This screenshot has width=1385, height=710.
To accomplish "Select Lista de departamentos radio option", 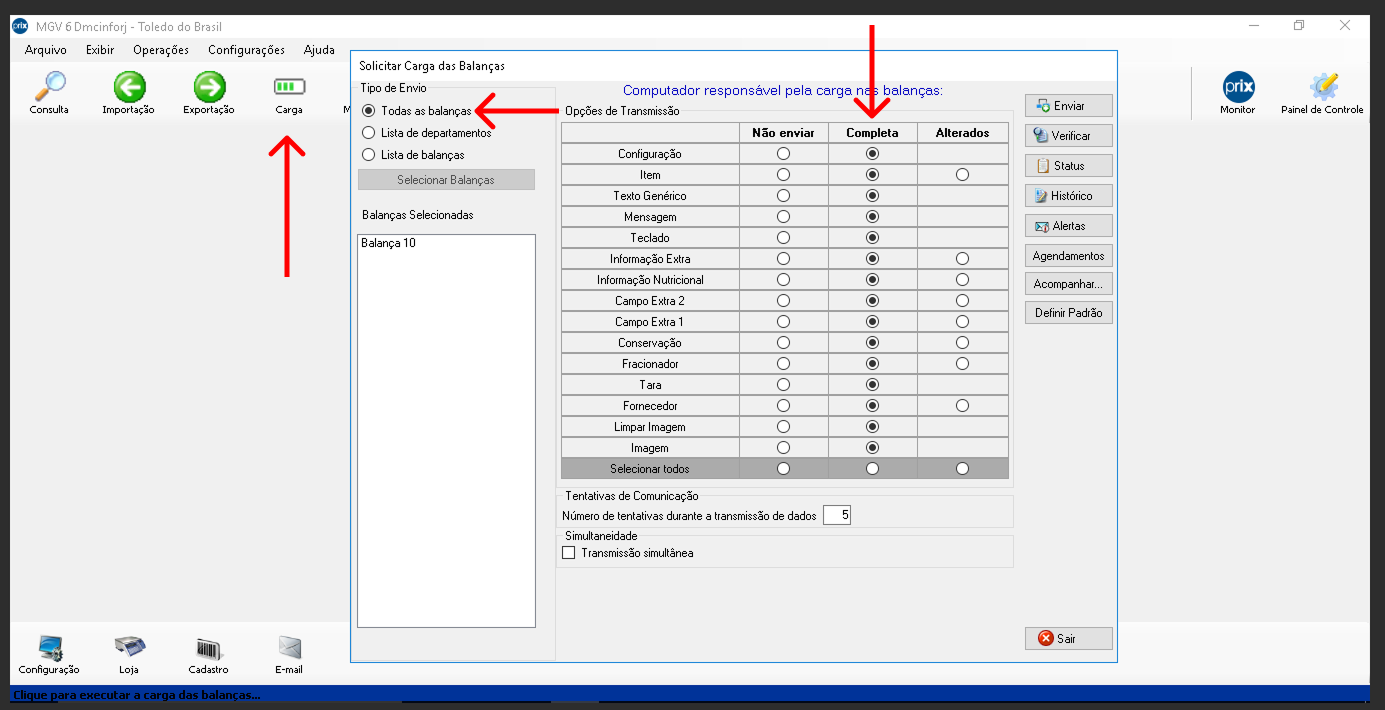I will 369,133.
